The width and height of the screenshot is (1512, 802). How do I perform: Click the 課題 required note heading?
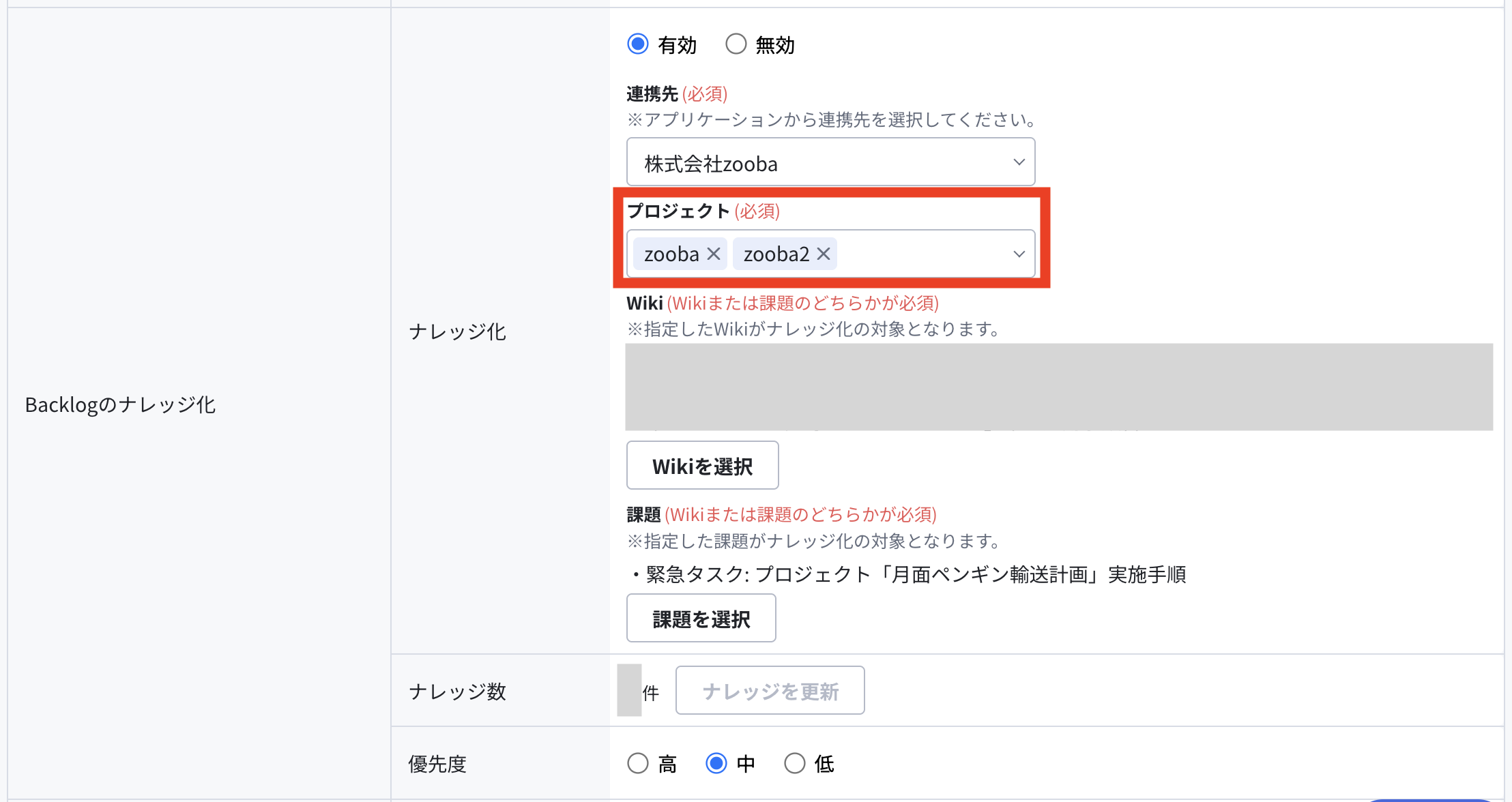(x=781, y=514)
